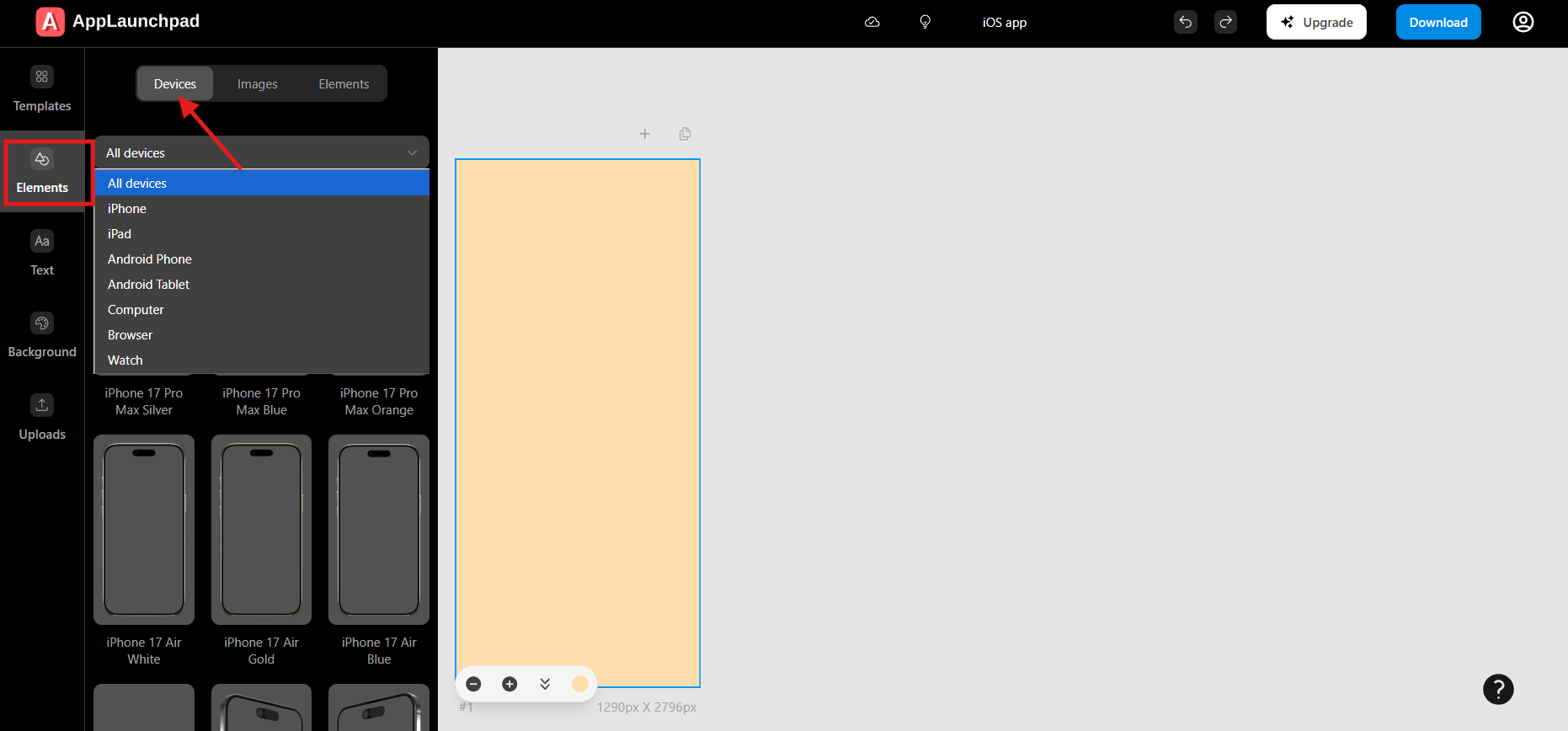Image resolution: width=1568 pixels, height=731 pixels.
Task: Switch to the Images tab
Action: [257, 84]
